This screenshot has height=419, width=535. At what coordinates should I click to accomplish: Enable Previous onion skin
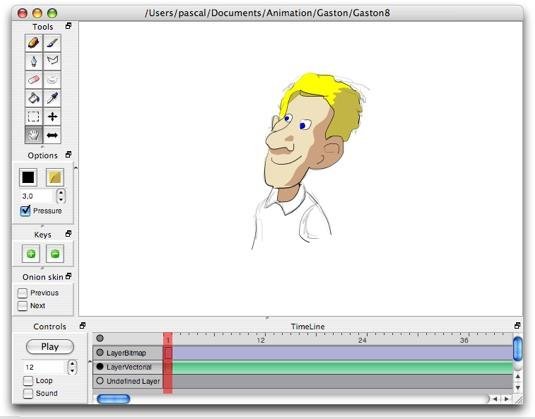[23, 293]
